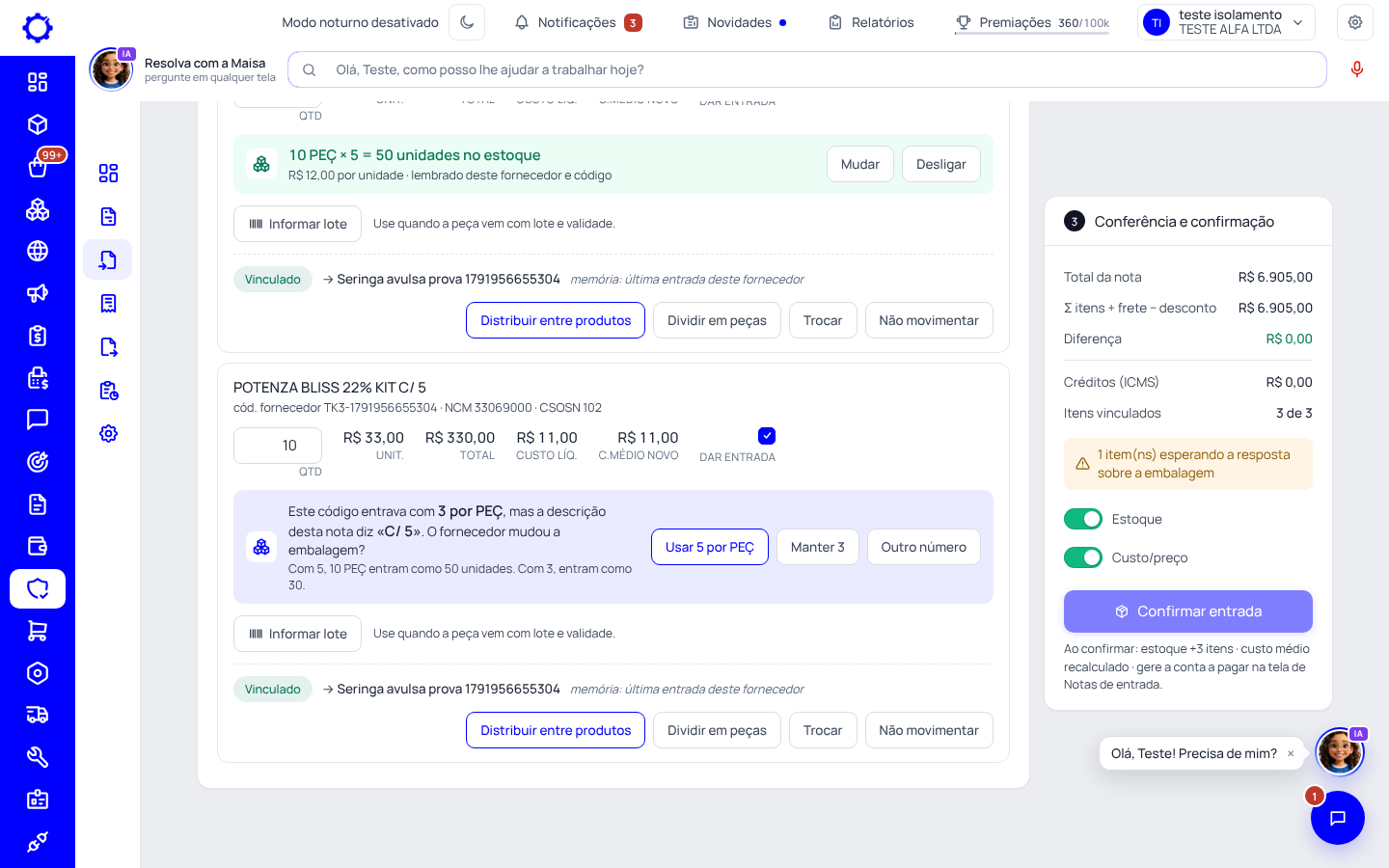Open the delivery truck sidebar icon
1389x868 pixels.
click(x=38, y=715)
